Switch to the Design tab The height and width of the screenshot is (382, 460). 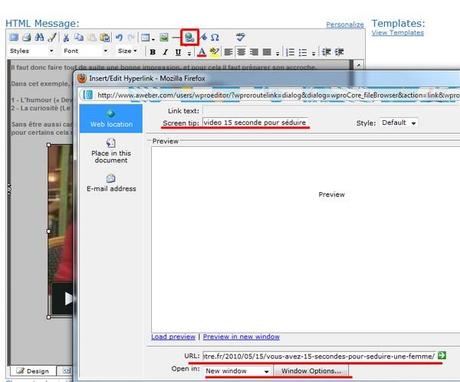33,371
